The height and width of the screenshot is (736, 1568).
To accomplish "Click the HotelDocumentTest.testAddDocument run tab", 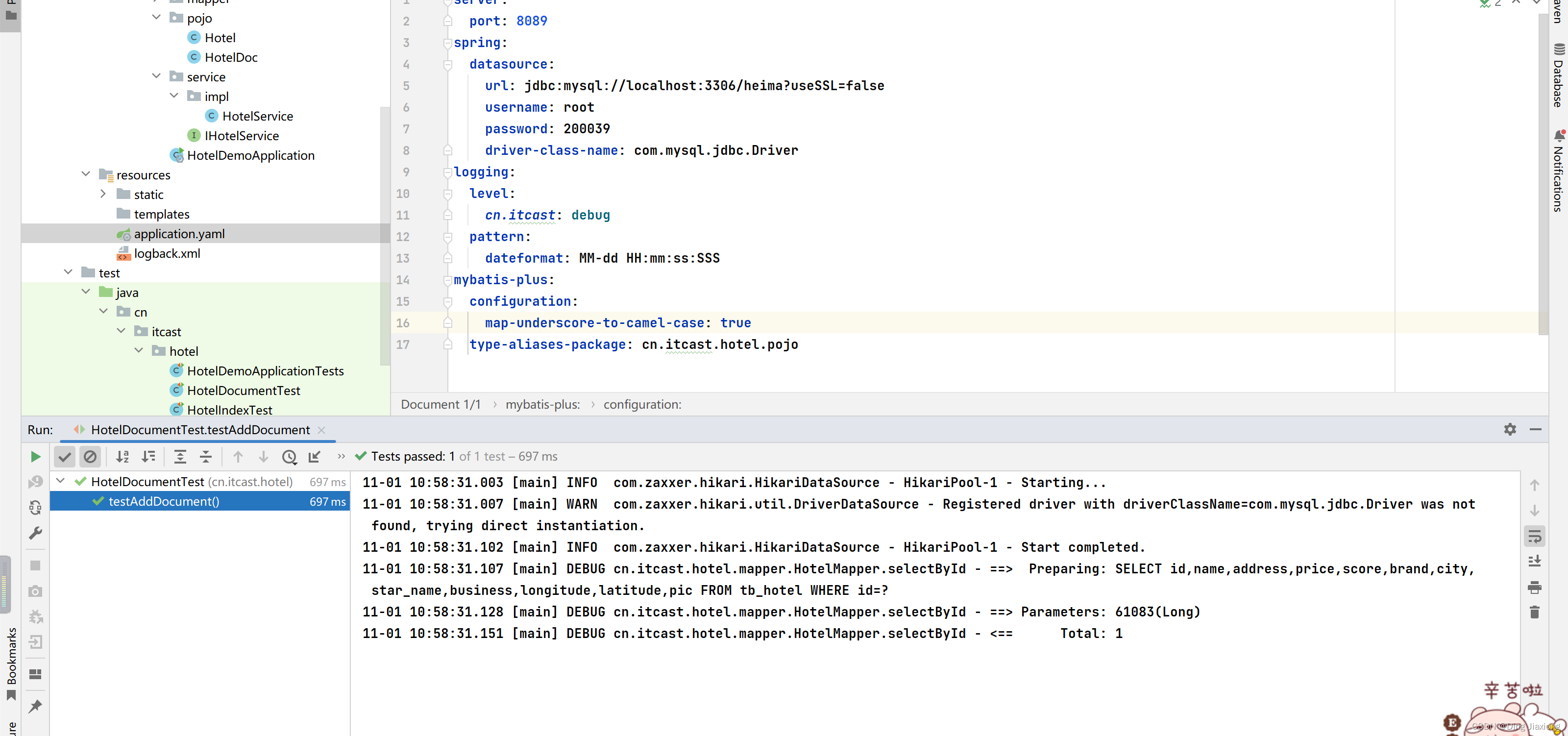I will tap(199, 429).
